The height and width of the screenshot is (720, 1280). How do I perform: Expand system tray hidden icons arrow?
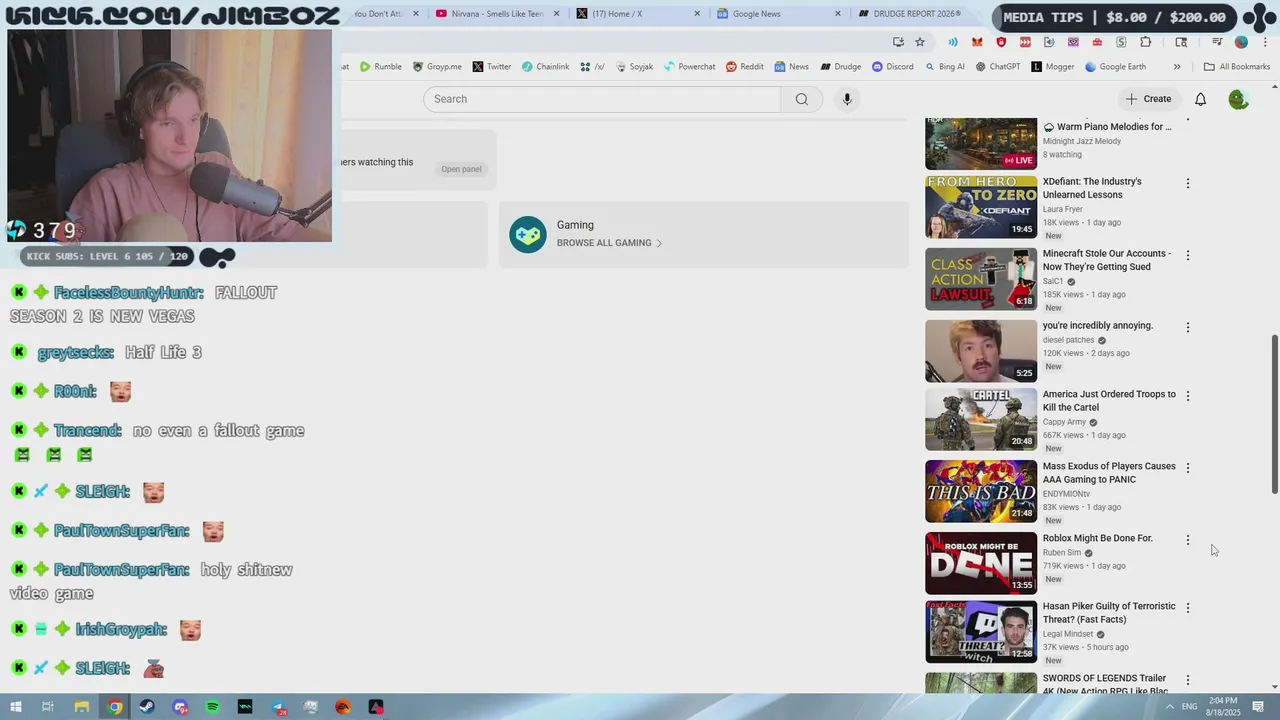[1170, 707]
